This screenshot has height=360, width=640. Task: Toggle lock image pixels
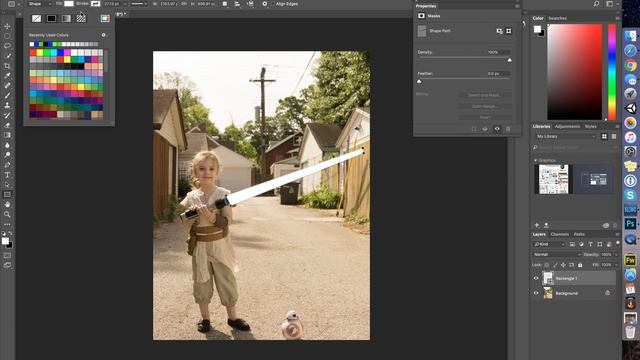coord(555,265)
